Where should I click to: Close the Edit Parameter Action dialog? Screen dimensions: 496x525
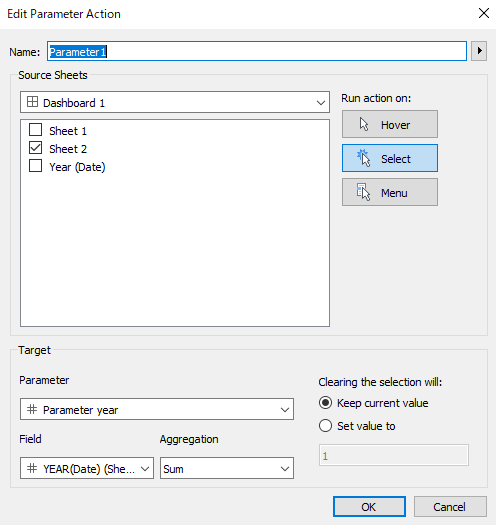click(484, 13)
